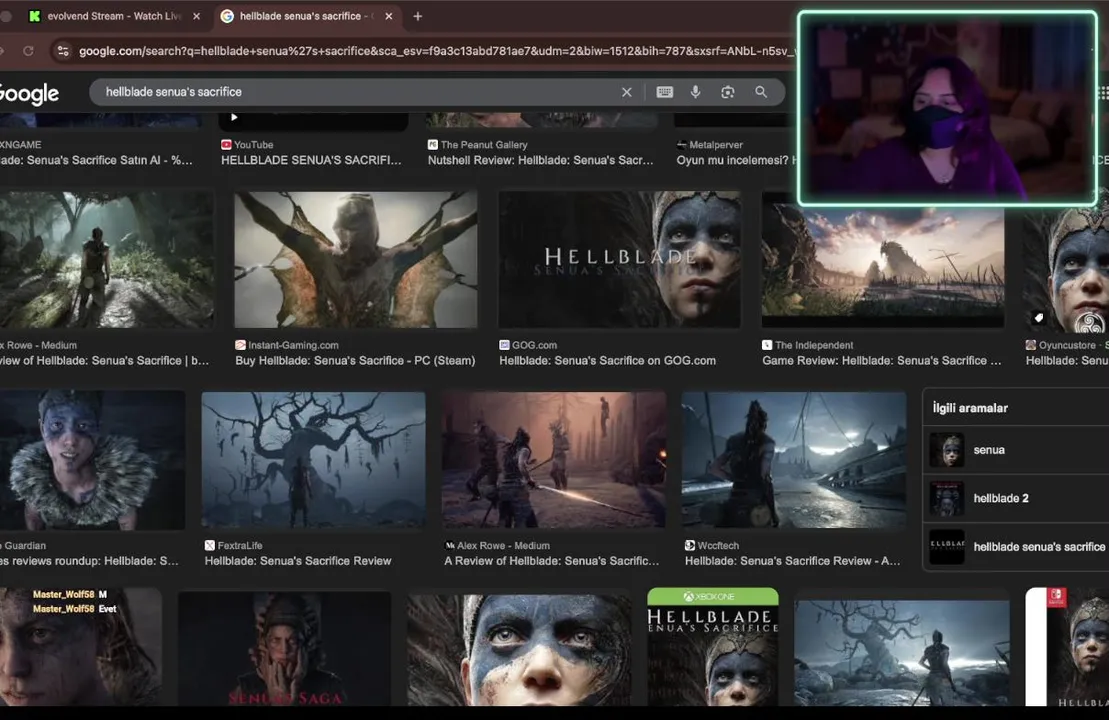Screen dimensions: 1109x720
Task: Click the senua related search thumbnail
Action: tap(946, 450)
